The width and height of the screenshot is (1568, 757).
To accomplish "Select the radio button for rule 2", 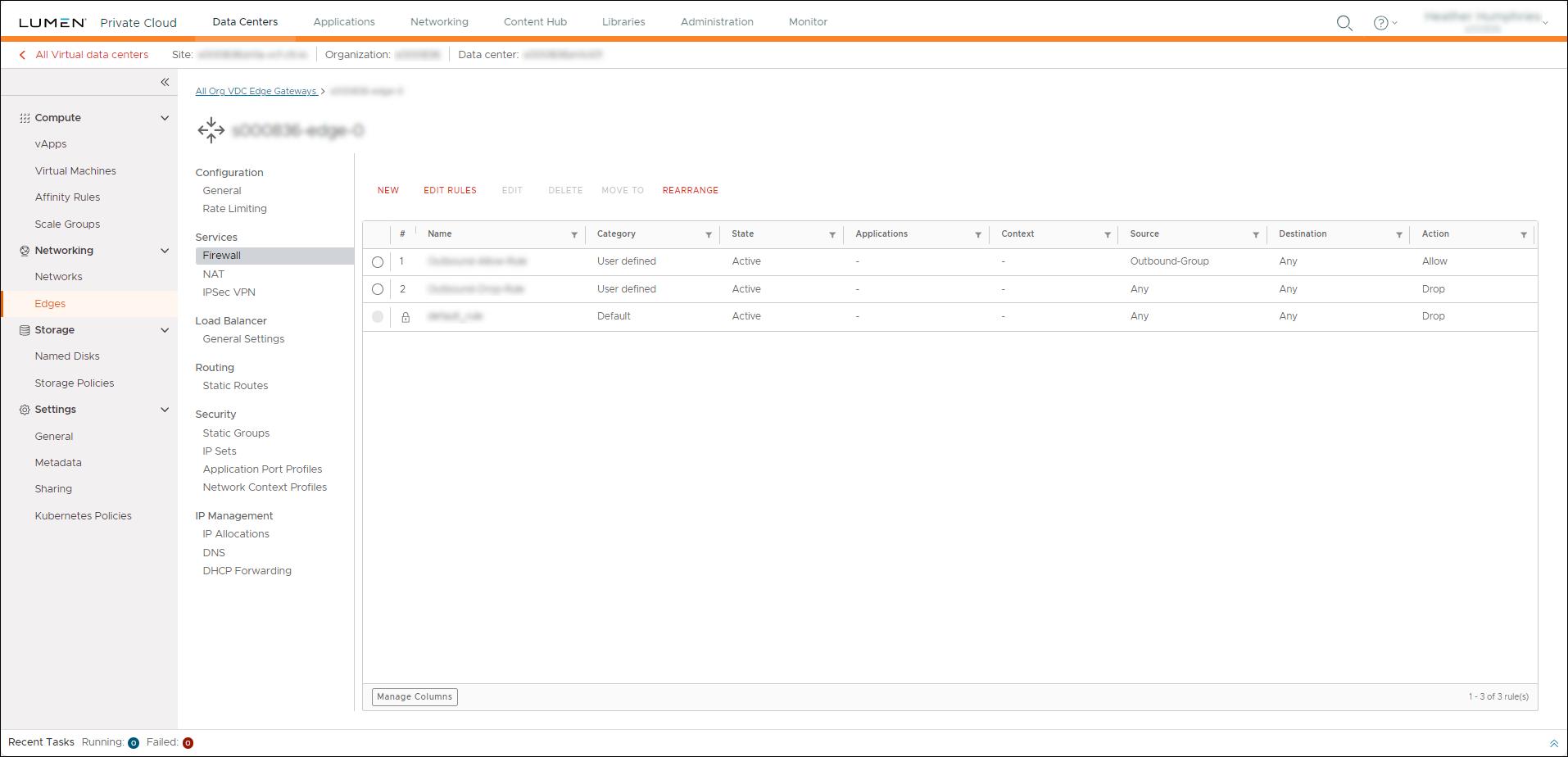I will click(378, 289).
